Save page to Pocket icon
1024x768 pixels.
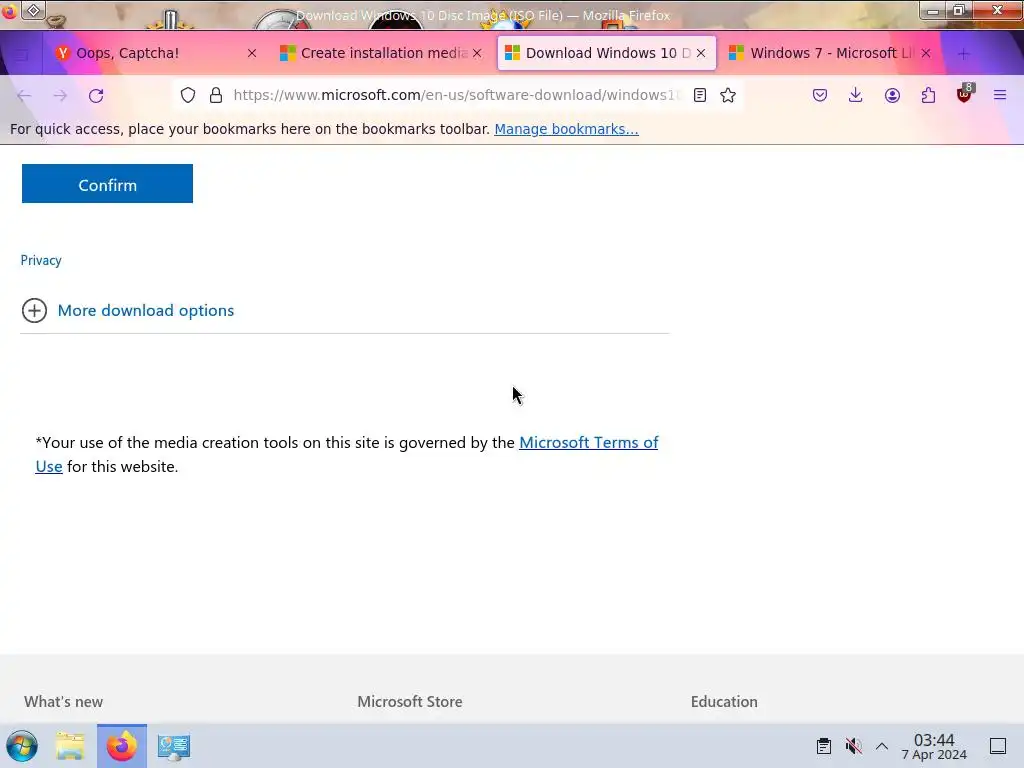coord(820,95)
